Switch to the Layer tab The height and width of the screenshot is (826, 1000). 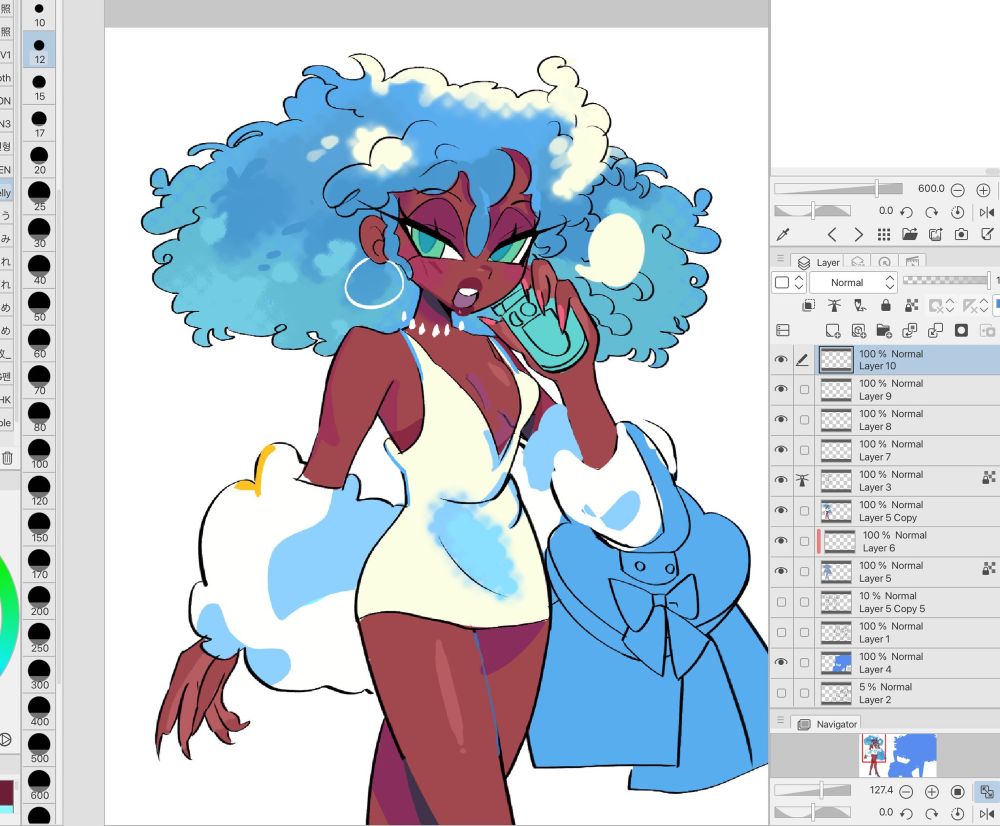pos(819,262)
